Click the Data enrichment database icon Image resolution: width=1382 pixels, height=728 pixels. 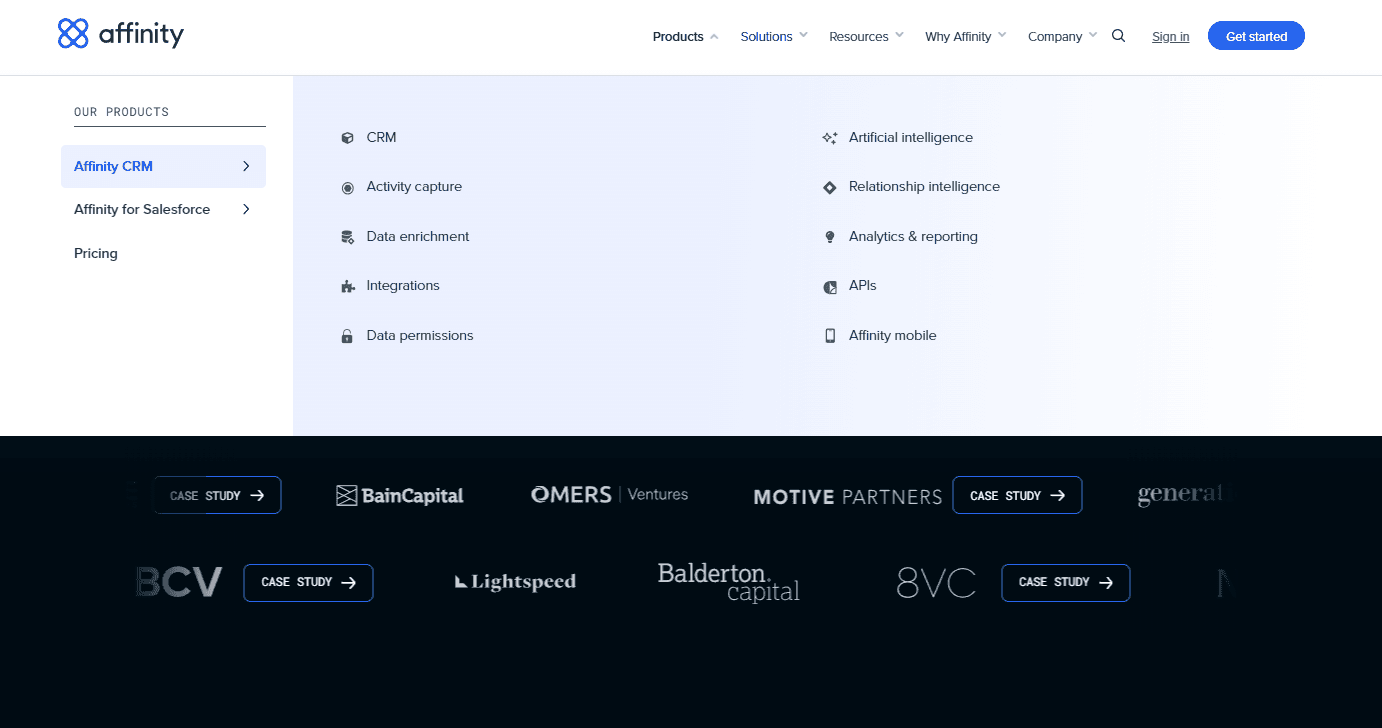point(347,237)
